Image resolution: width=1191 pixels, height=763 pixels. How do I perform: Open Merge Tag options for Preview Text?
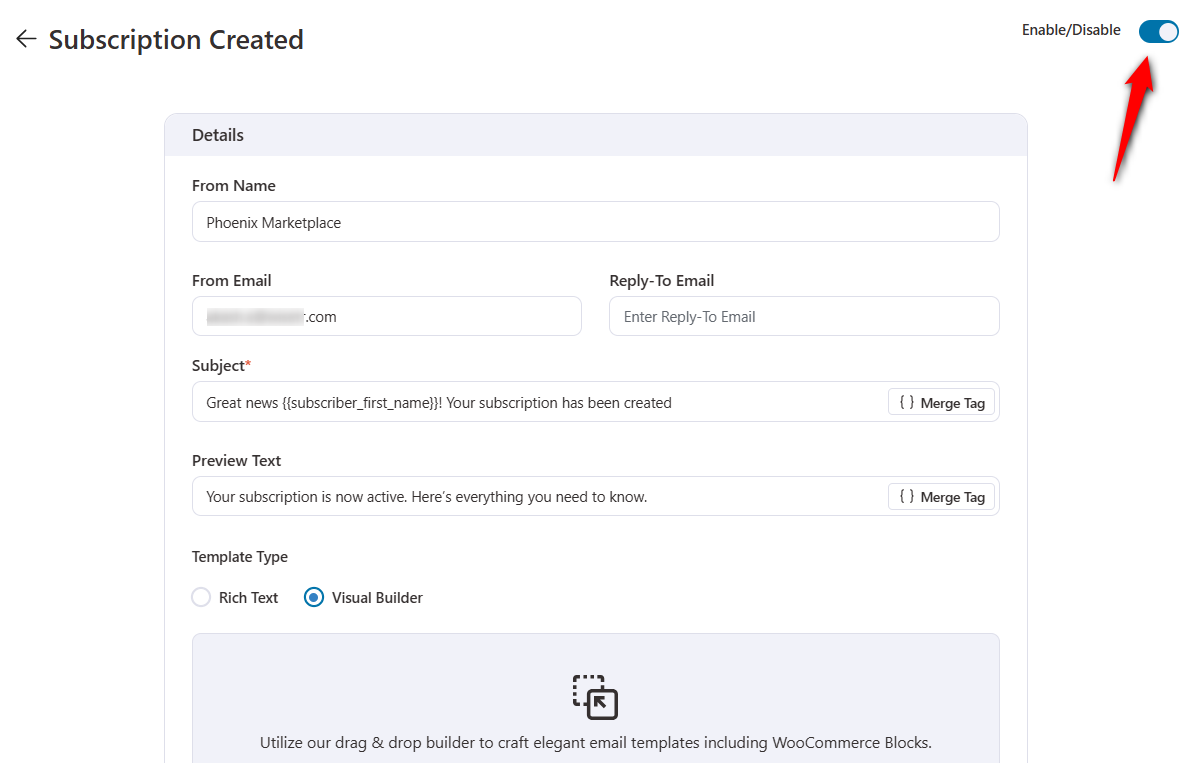(941, 496)
